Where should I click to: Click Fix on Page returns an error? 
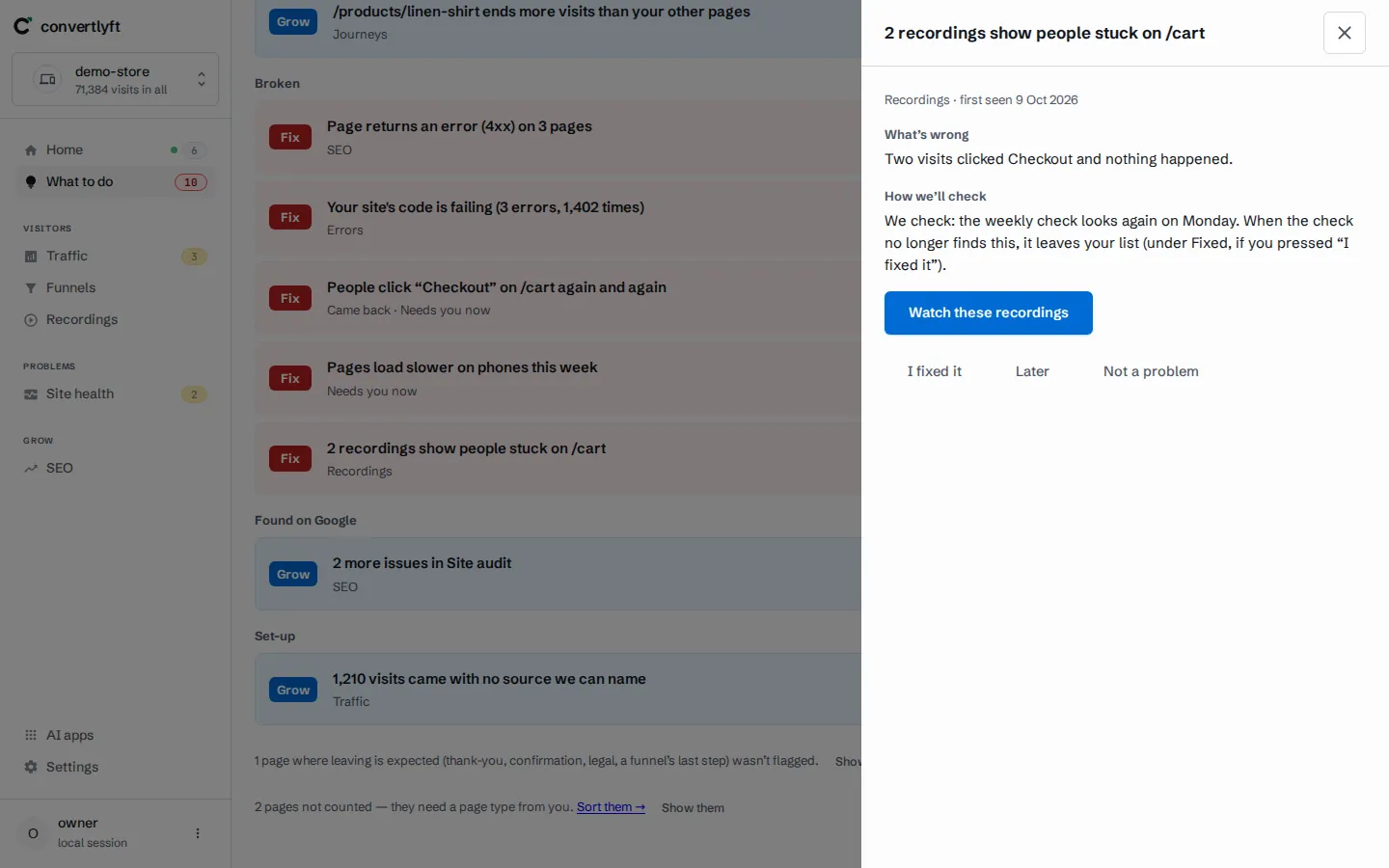290,138
